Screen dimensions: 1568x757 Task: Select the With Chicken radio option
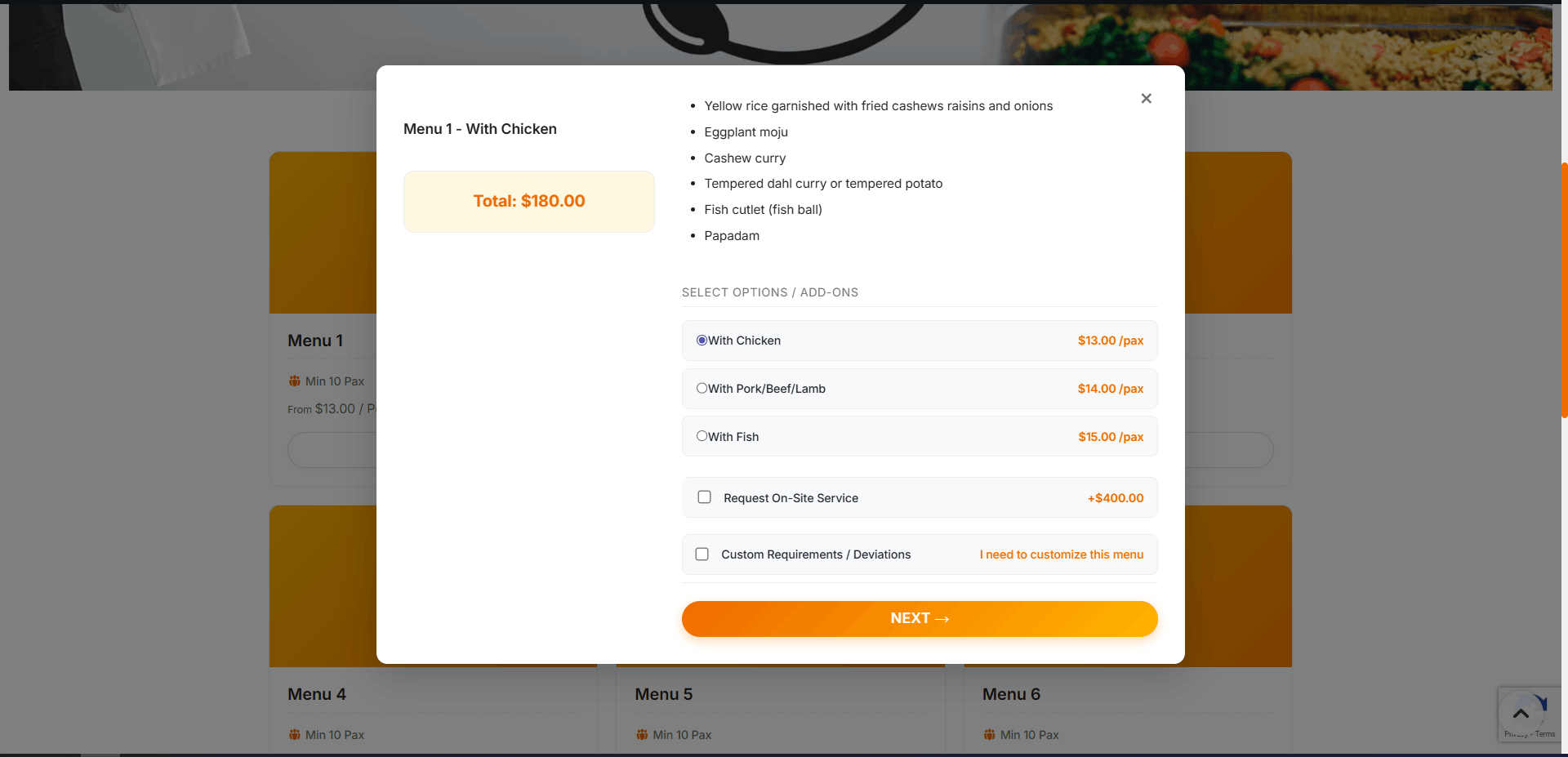point(702,341)
